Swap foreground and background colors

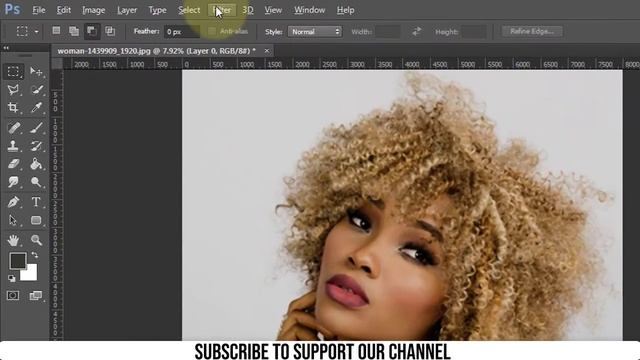pyautogui.click(x=35, y=256)
